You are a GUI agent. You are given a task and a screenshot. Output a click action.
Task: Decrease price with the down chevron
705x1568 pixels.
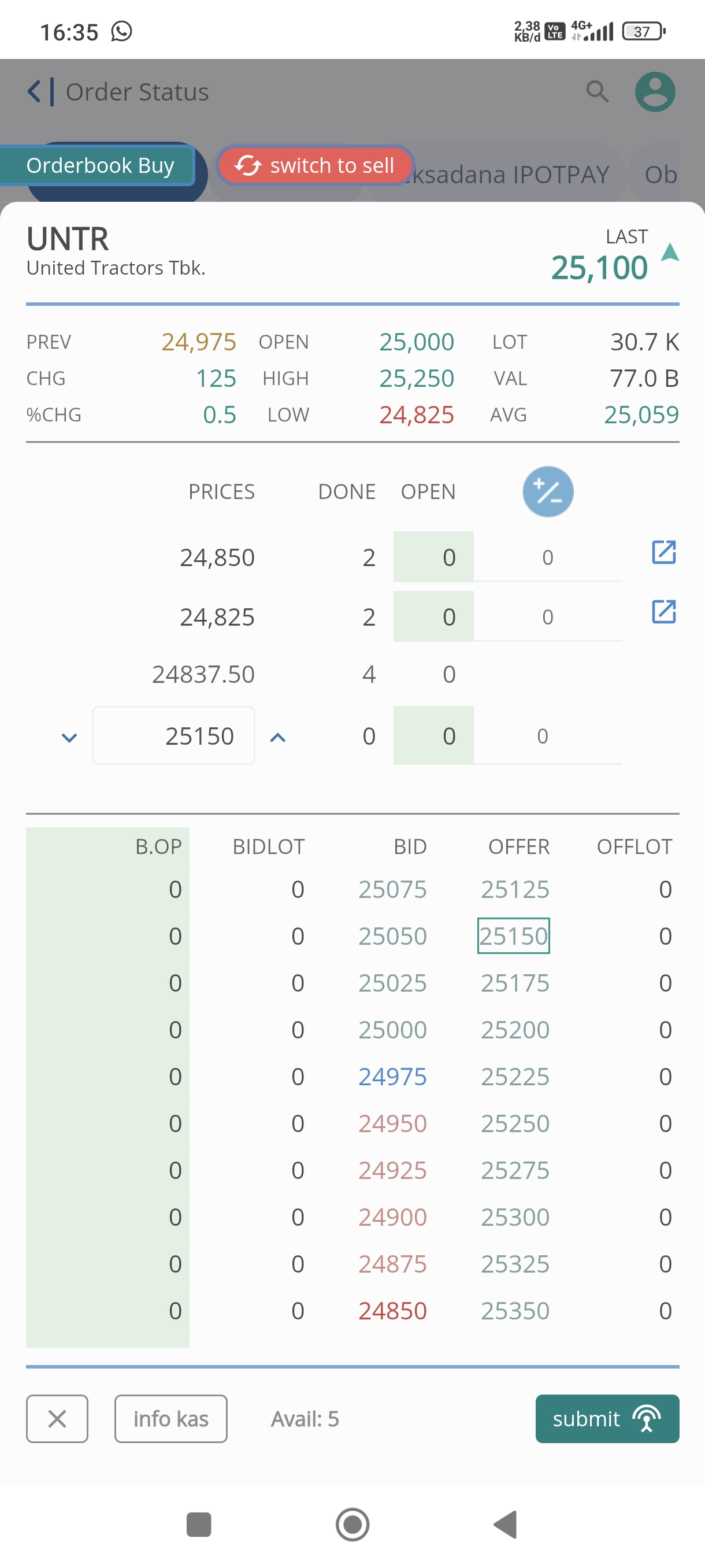point(69,738)
